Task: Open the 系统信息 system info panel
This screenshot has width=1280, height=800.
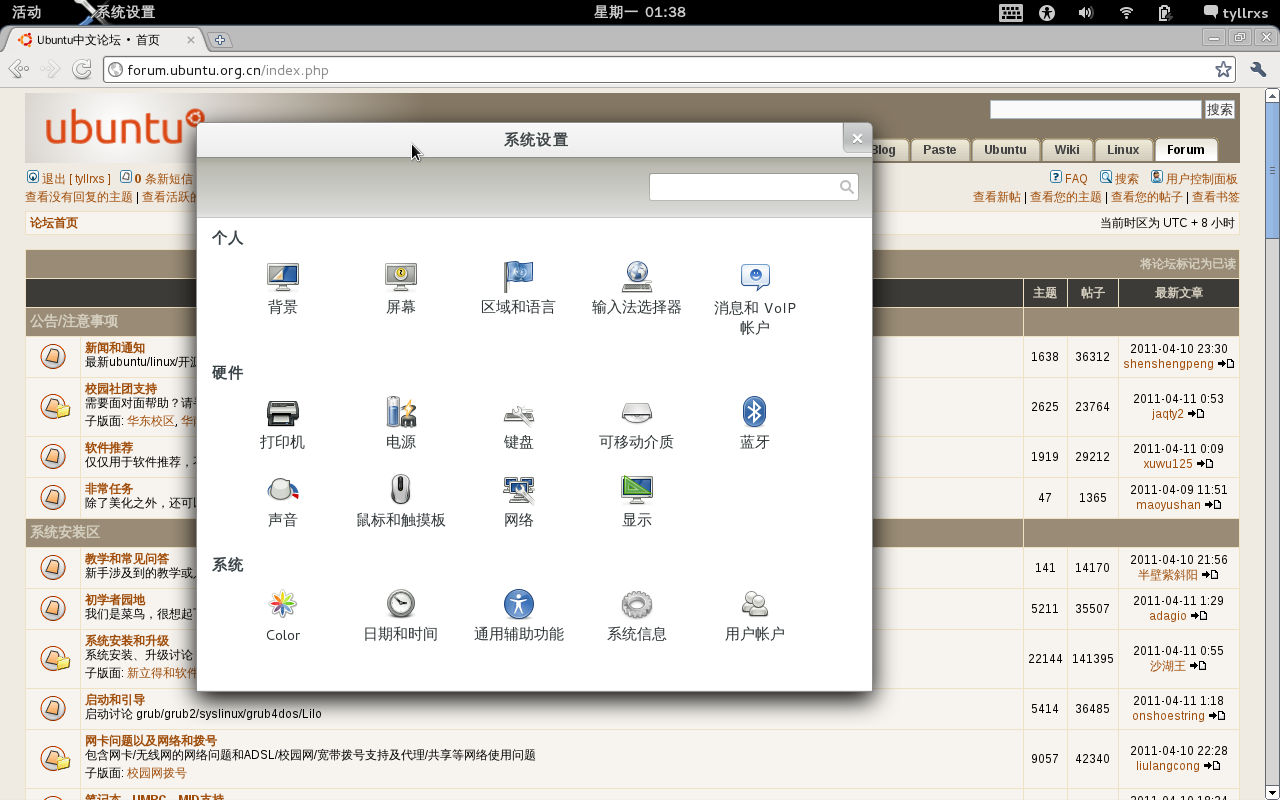Action: 637,616
